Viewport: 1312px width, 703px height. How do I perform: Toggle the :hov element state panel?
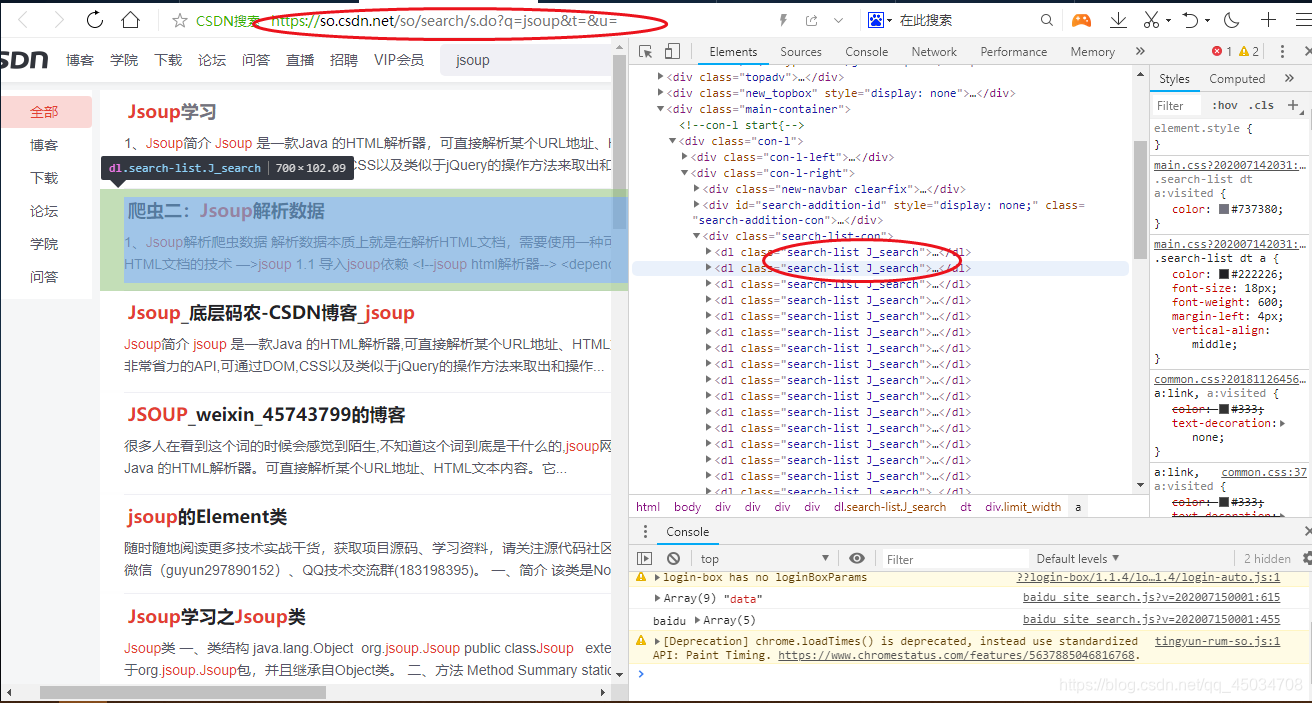click(1224, 105)
